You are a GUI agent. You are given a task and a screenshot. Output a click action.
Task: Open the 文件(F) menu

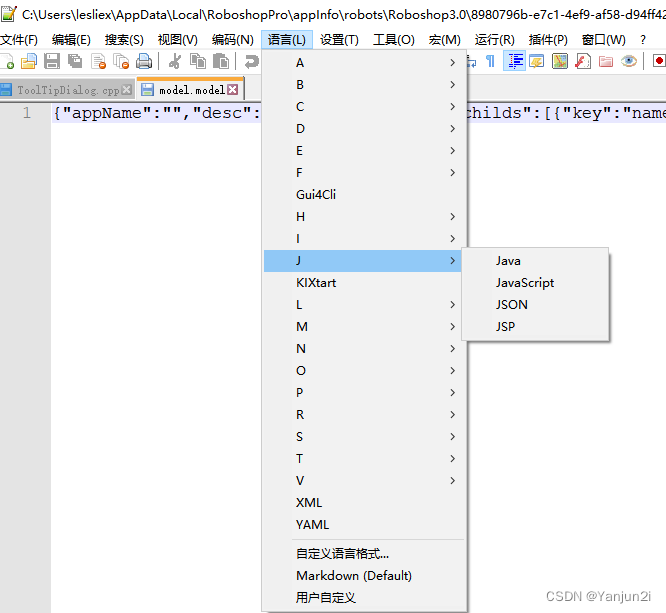pos(19,40)
